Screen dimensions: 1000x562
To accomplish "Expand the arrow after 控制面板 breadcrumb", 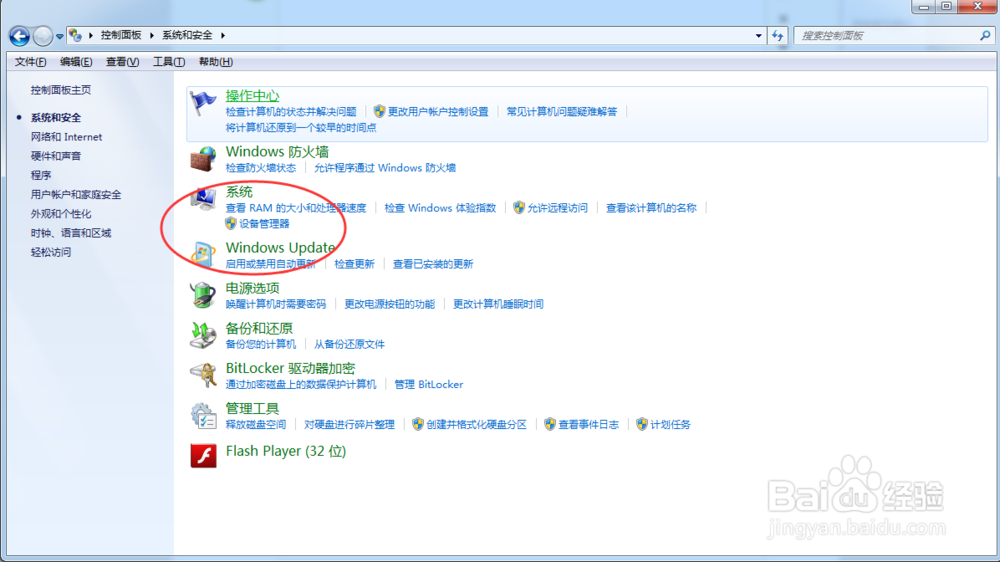I will click(x=152, y=35).
